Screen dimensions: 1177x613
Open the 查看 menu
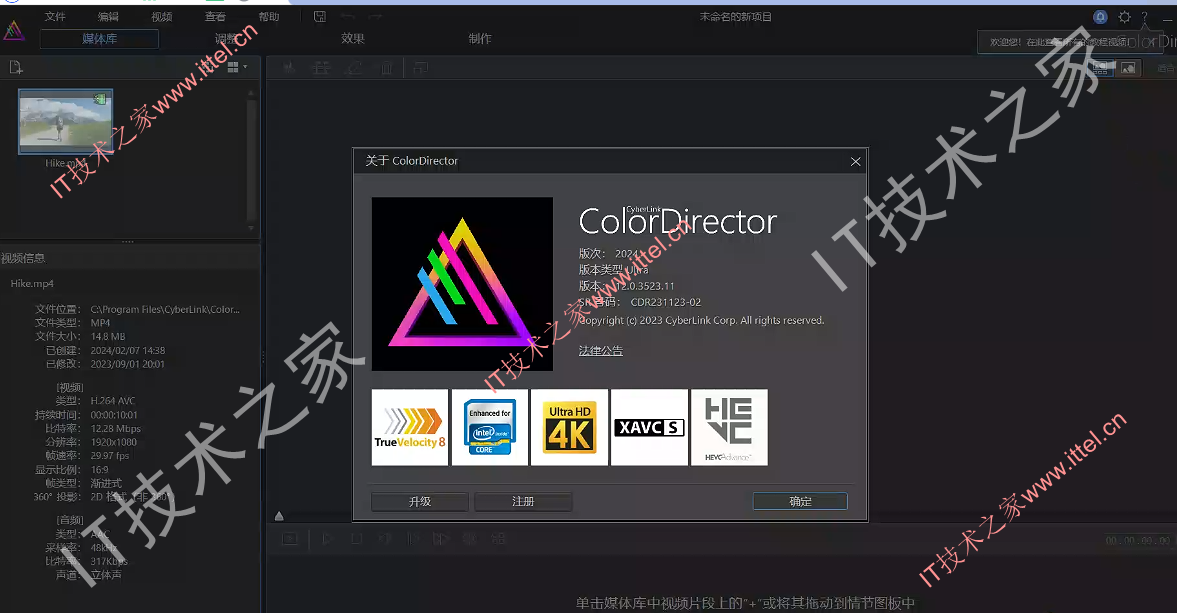(x=215, y=17)
